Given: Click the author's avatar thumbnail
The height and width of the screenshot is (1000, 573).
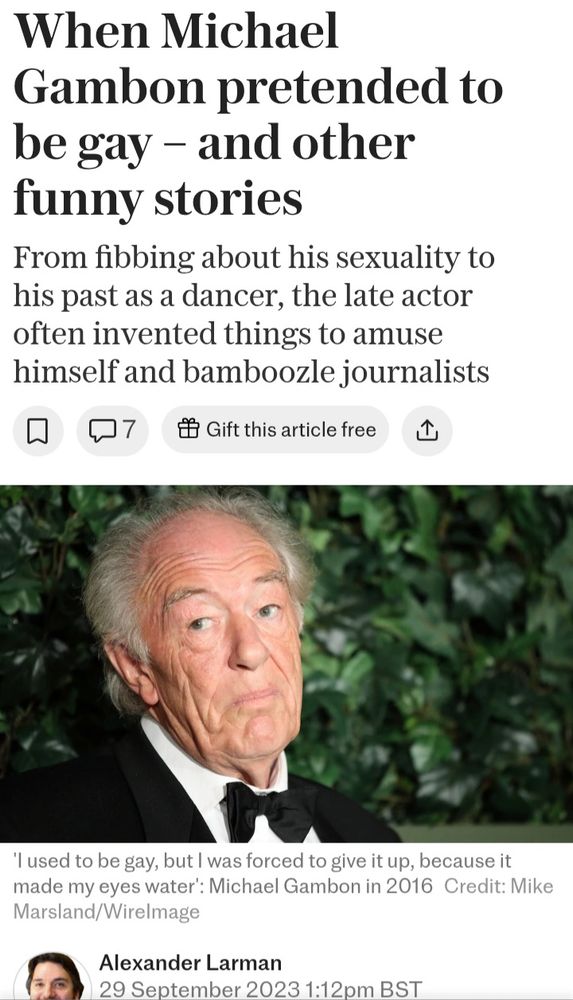Looking at the screenshot, I should pos(53,977).
